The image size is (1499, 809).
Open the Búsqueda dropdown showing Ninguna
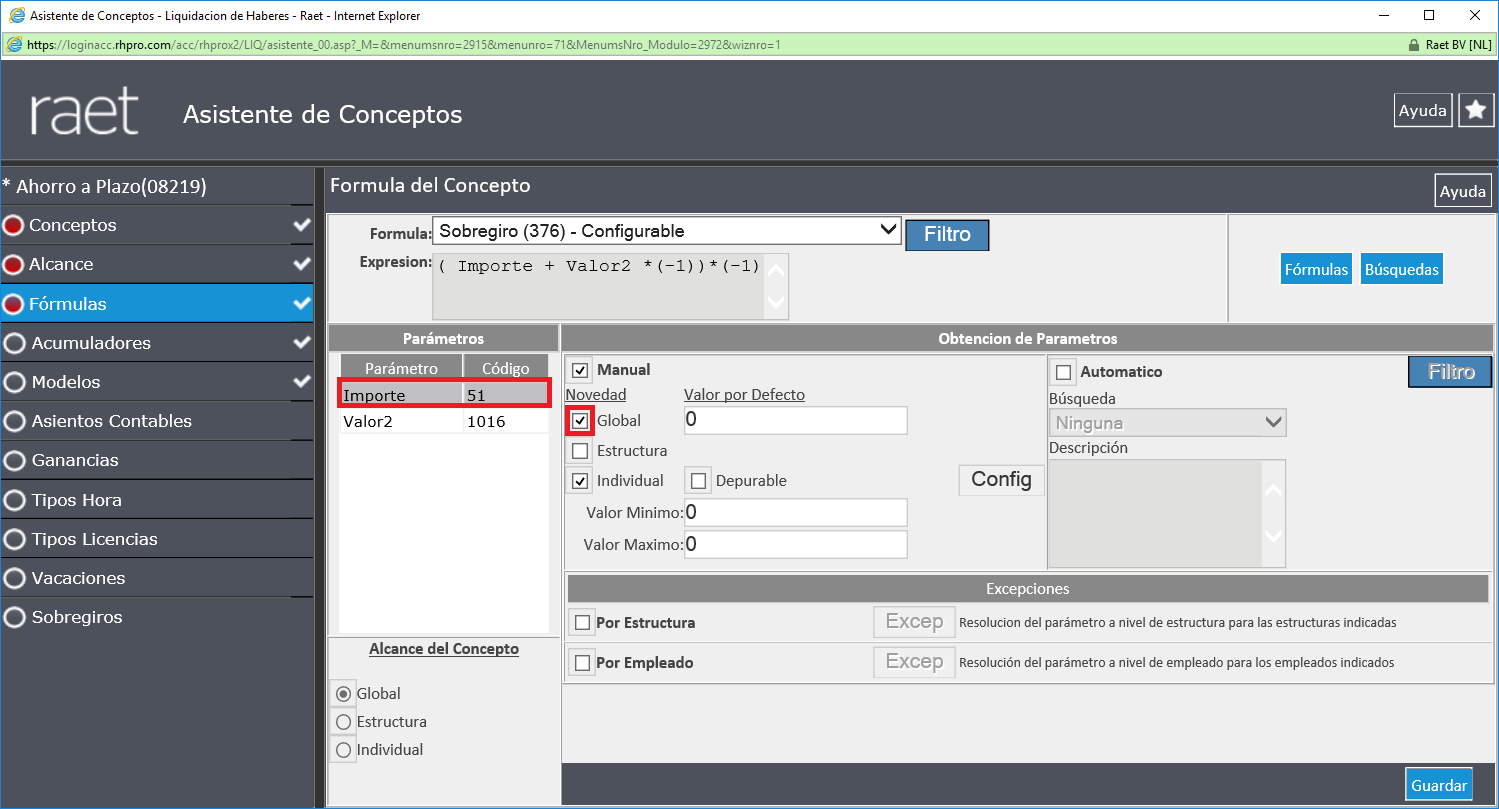coord(1167,423)
